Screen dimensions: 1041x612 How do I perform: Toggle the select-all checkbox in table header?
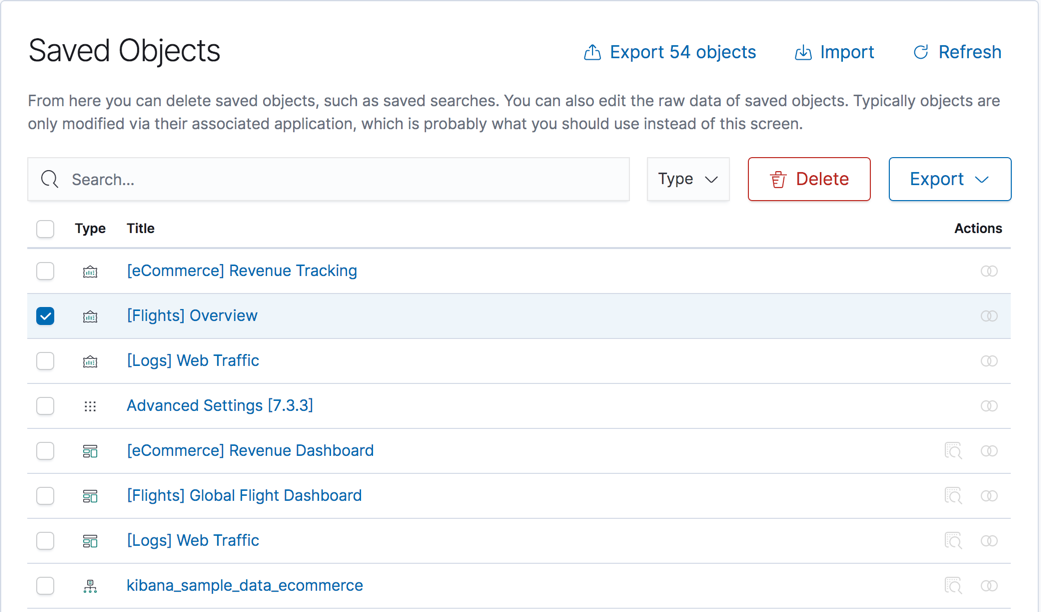tap(46, 229)
